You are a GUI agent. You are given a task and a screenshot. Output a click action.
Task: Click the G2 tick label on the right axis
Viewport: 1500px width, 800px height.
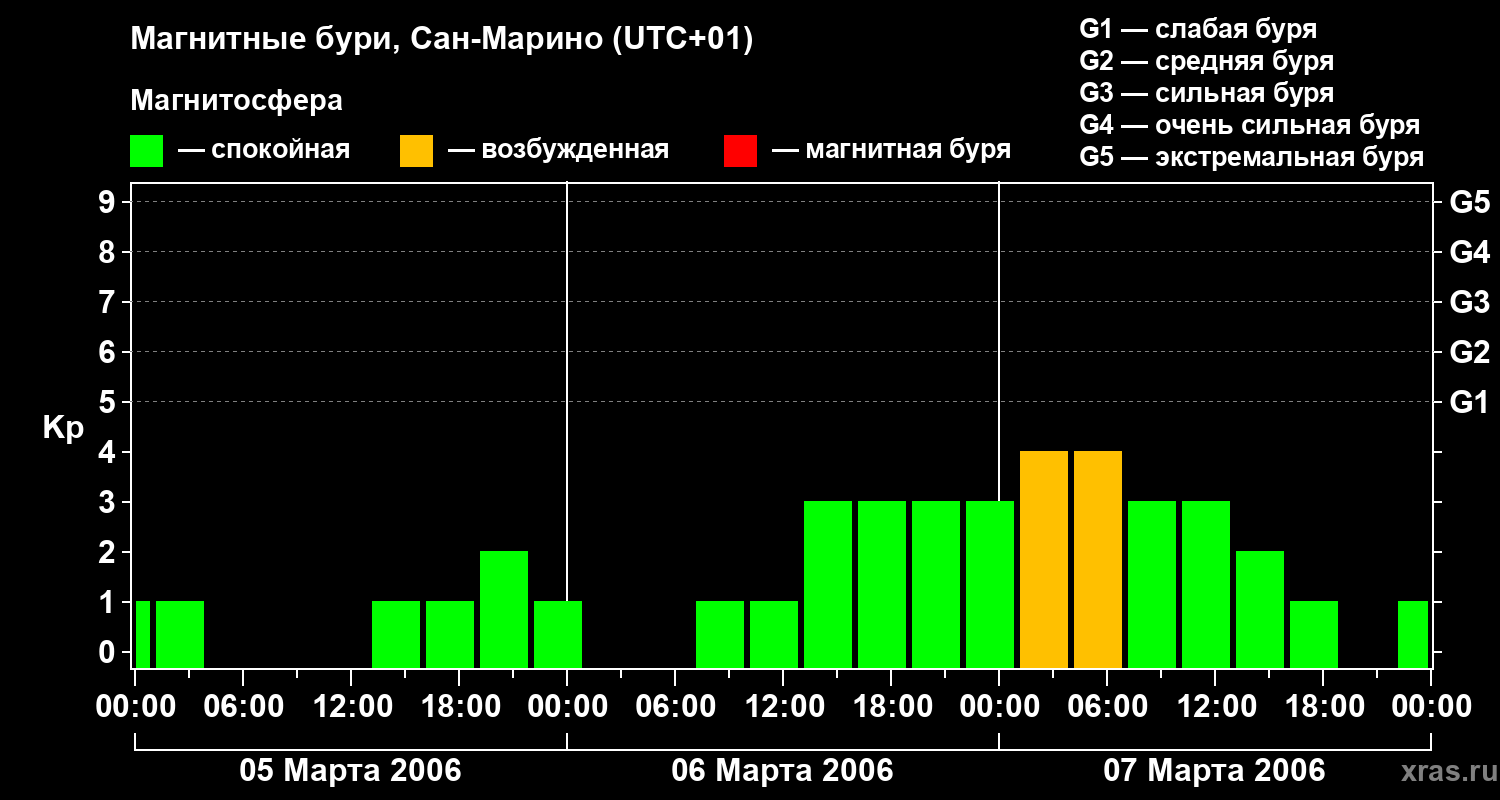1469,352
